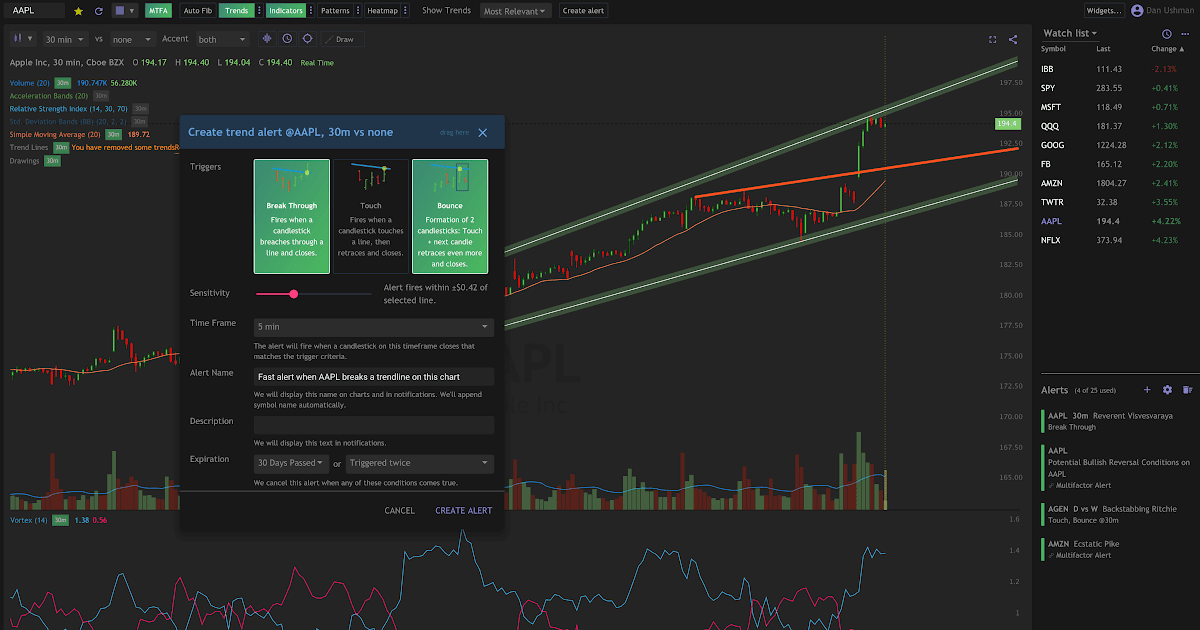The image size is (1200, 630).
Task: Open the Most Relevant trends dropdown
Action: 514,11
